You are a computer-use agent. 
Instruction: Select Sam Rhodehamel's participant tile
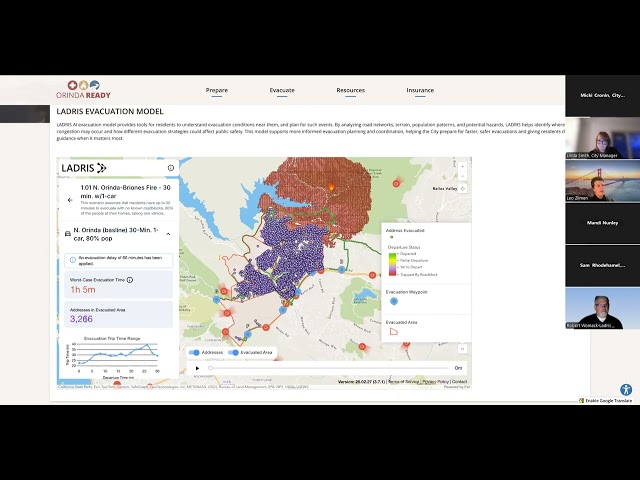[x=602, y=266]
